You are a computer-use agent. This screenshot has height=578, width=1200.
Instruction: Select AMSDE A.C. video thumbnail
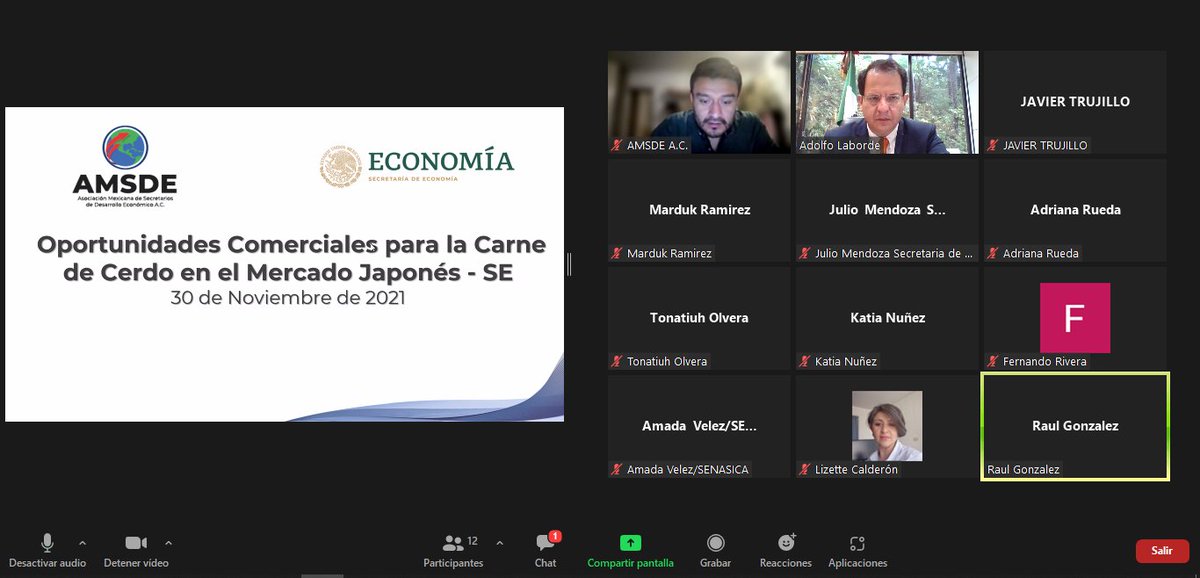pyautogui.click(x=699, y=102)
